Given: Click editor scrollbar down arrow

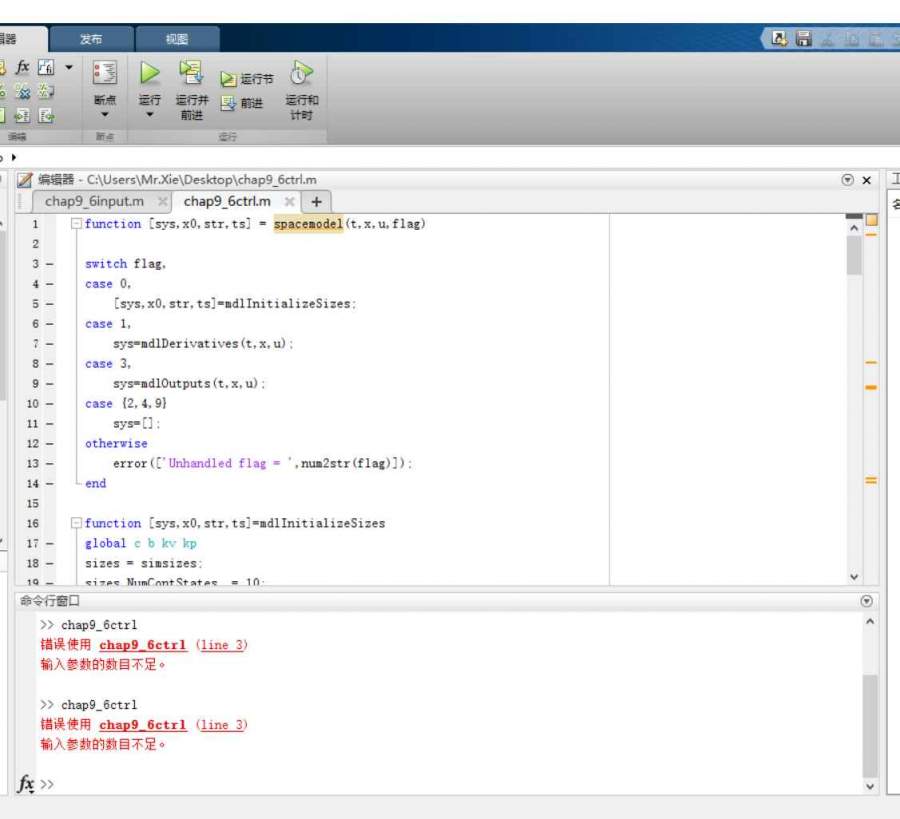Looking at the screenshot, I should coord(854,577).
